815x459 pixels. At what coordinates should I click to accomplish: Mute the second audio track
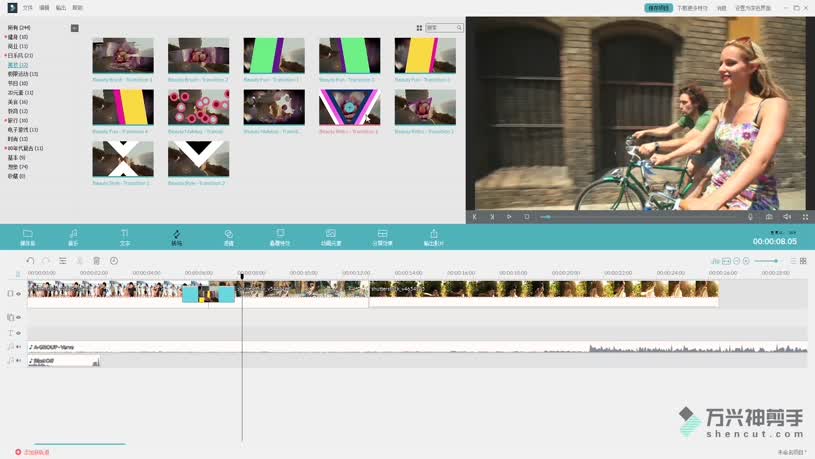[19, 360]
